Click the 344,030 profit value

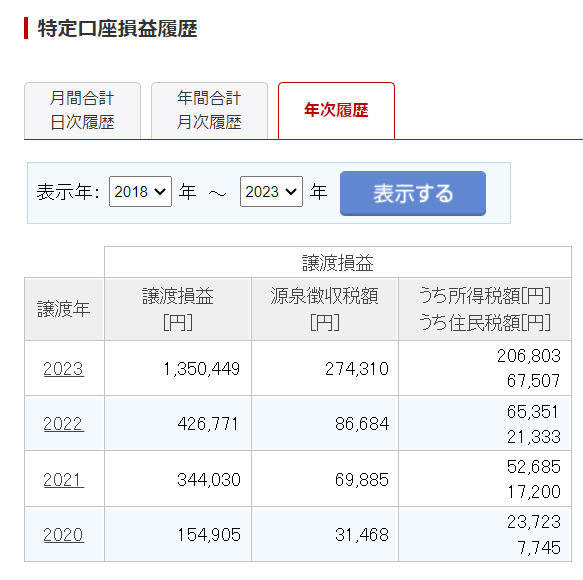(209, 480)
